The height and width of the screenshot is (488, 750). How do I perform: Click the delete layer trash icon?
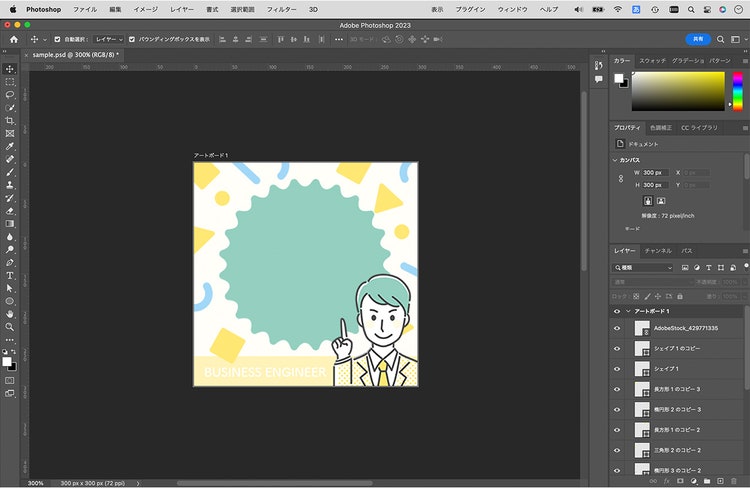pos(734,481)
